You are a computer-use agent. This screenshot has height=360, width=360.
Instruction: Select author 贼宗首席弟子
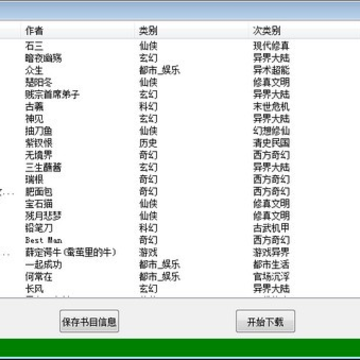pos(52,94)
